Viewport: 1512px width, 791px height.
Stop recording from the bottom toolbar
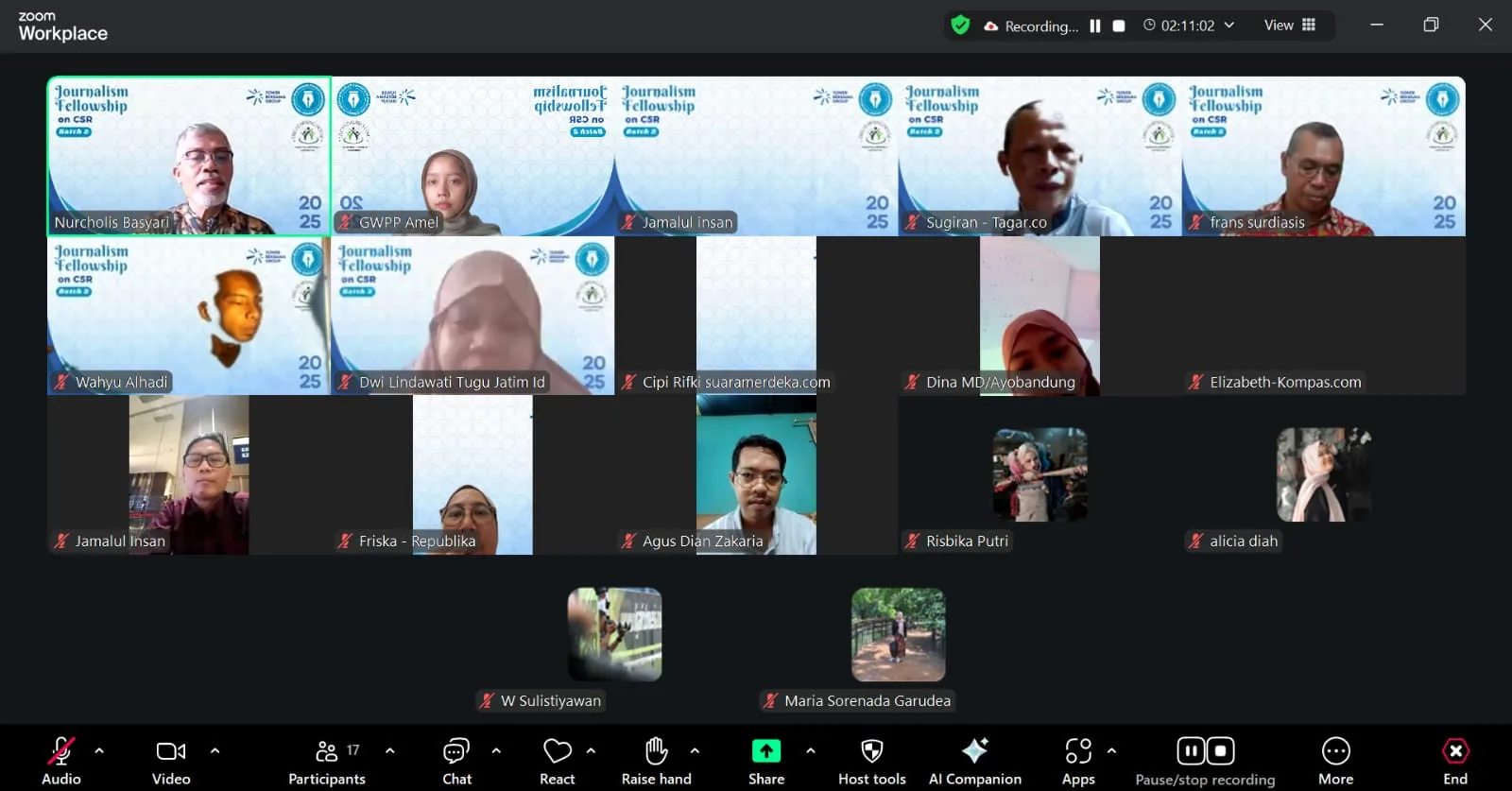point(1221,751)
